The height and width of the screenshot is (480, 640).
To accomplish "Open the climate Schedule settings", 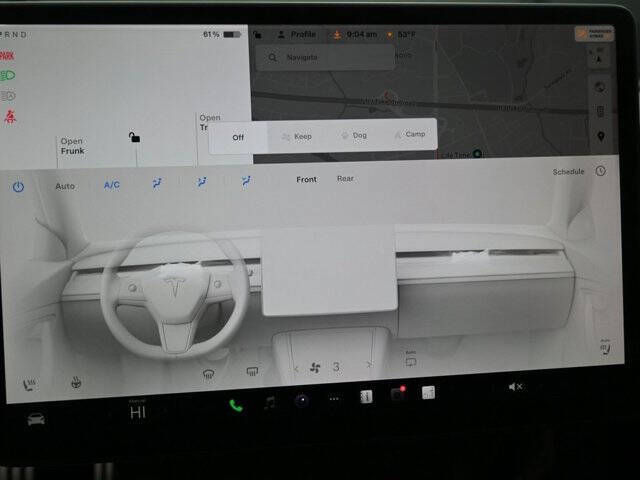I will coord(568,171).
